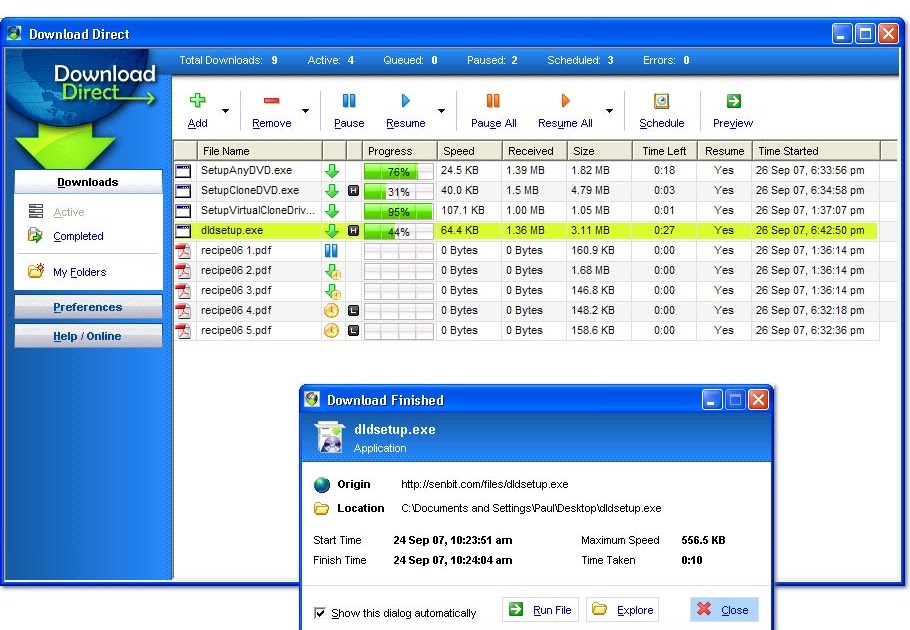Screen dimensions: 910x630
Task: Click the paused status icon of recipe06 1.pdf
Action: [x=331, y=251]
